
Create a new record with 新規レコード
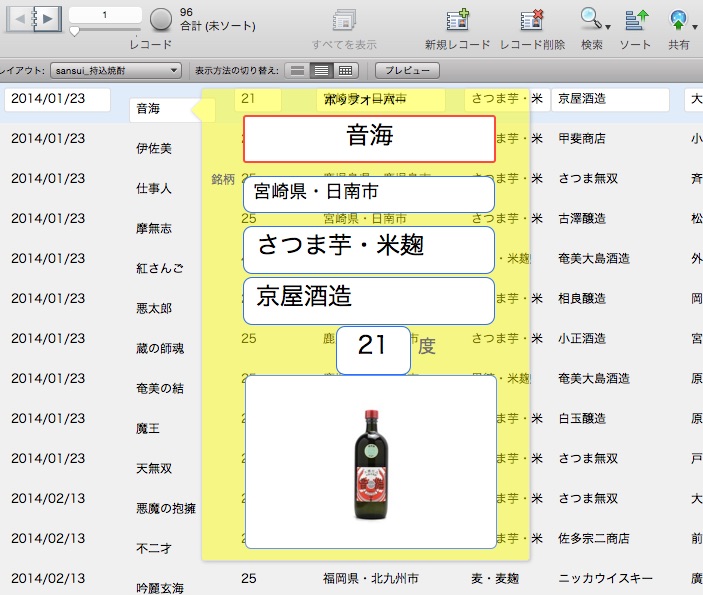457,20
